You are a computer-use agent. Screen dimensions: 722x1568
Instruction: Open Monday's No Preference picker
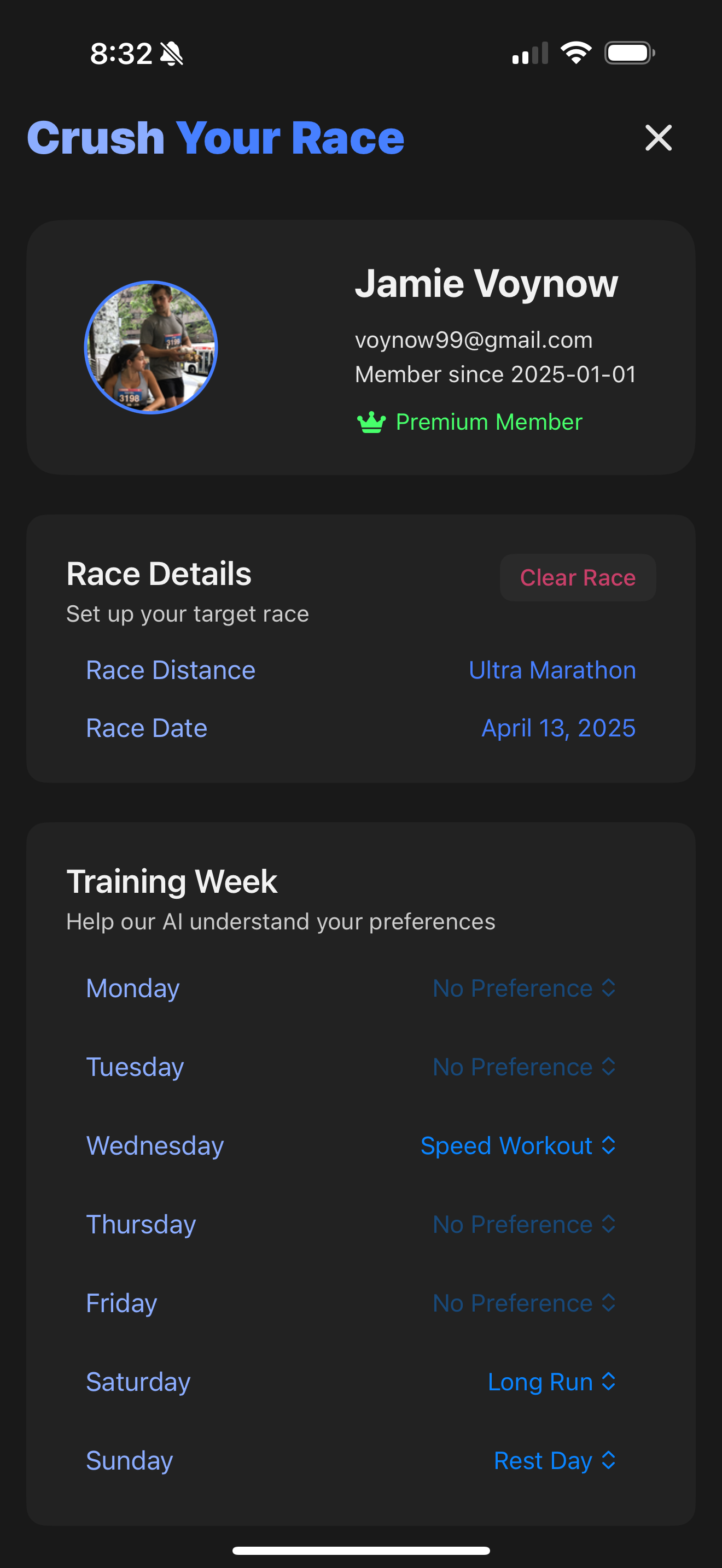click(x=524, y=988)
